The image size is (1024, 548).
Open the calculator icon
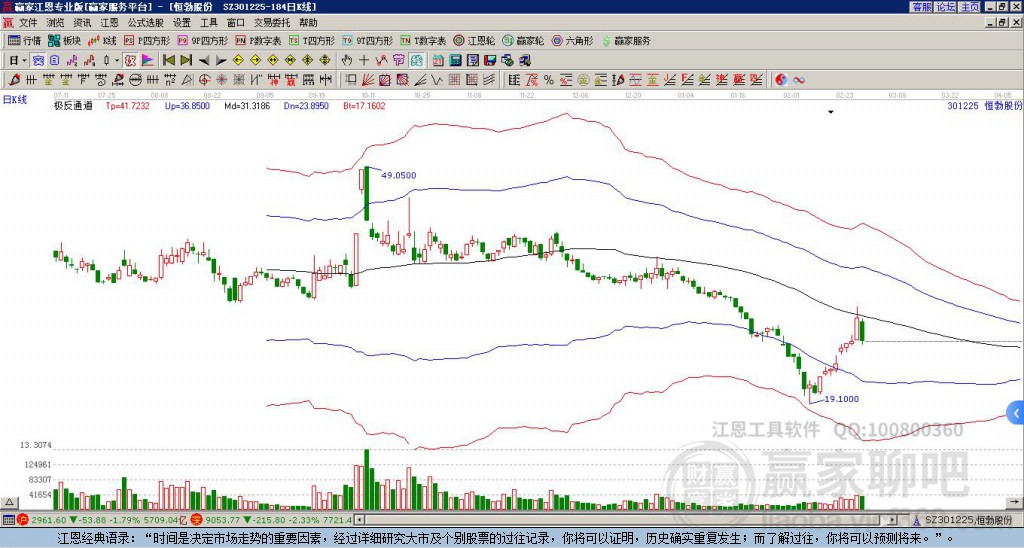[455, 61]
